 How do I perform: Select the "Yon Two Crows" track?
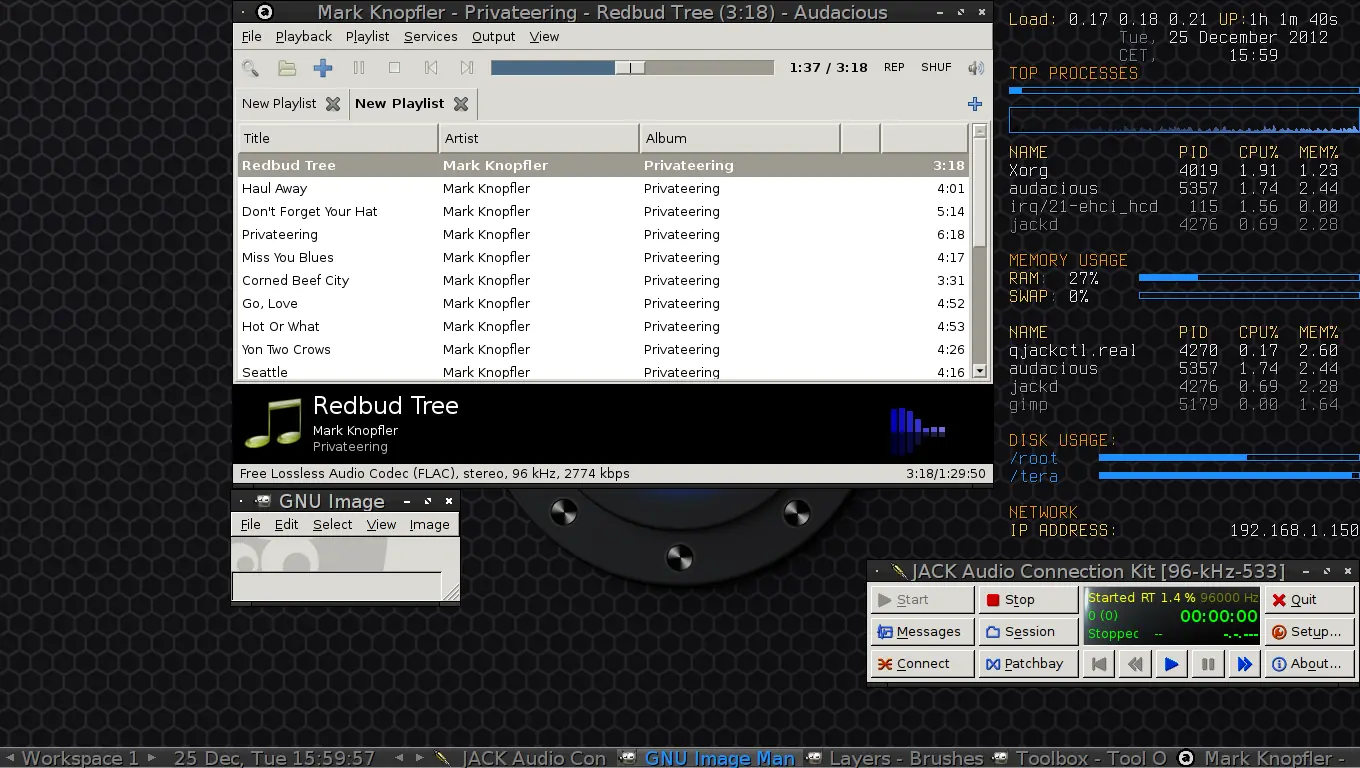click(x=604, y=349)
